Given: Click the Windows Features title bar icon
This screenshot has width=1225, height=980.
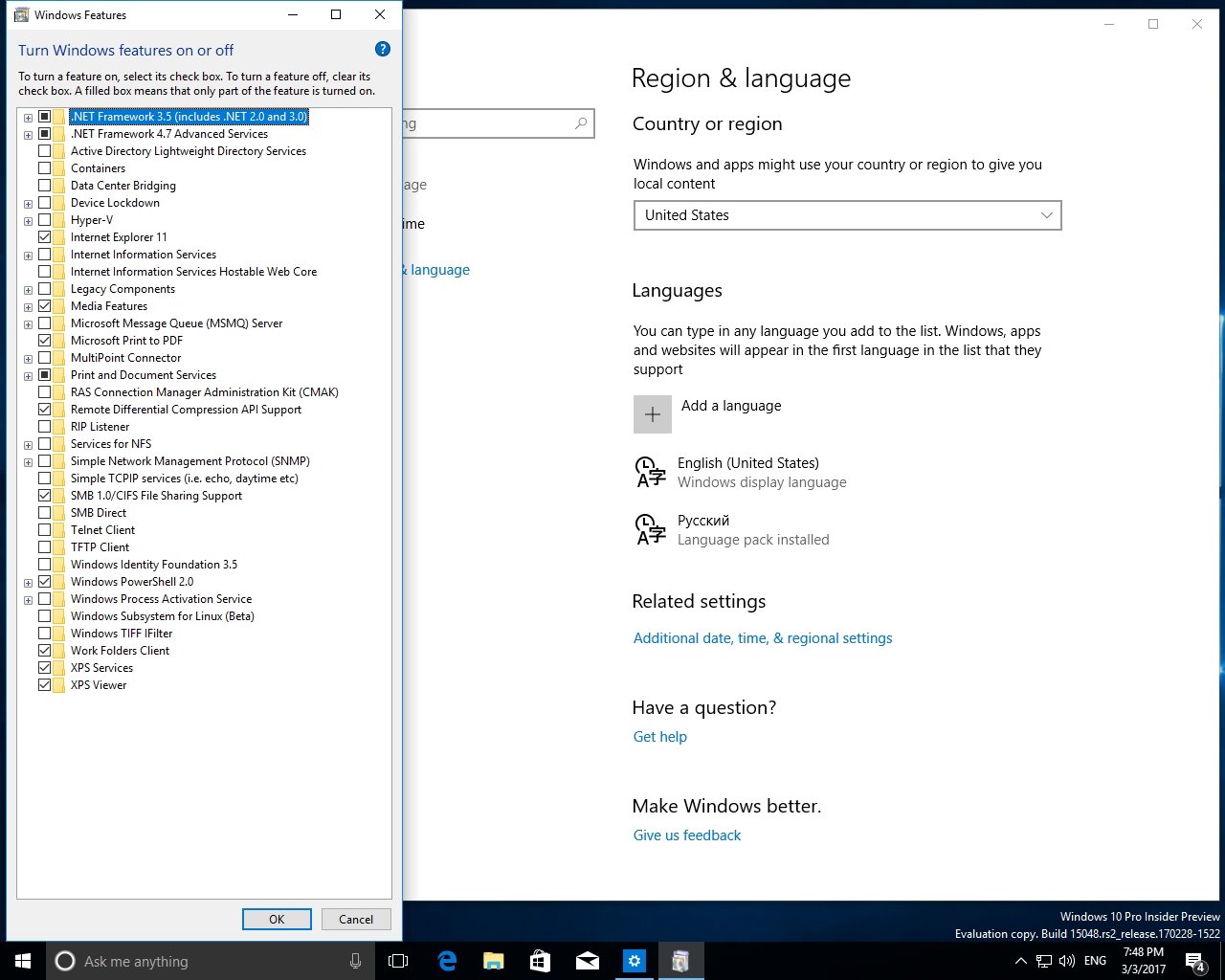Looking at the screenshot, I should (21, 14).
